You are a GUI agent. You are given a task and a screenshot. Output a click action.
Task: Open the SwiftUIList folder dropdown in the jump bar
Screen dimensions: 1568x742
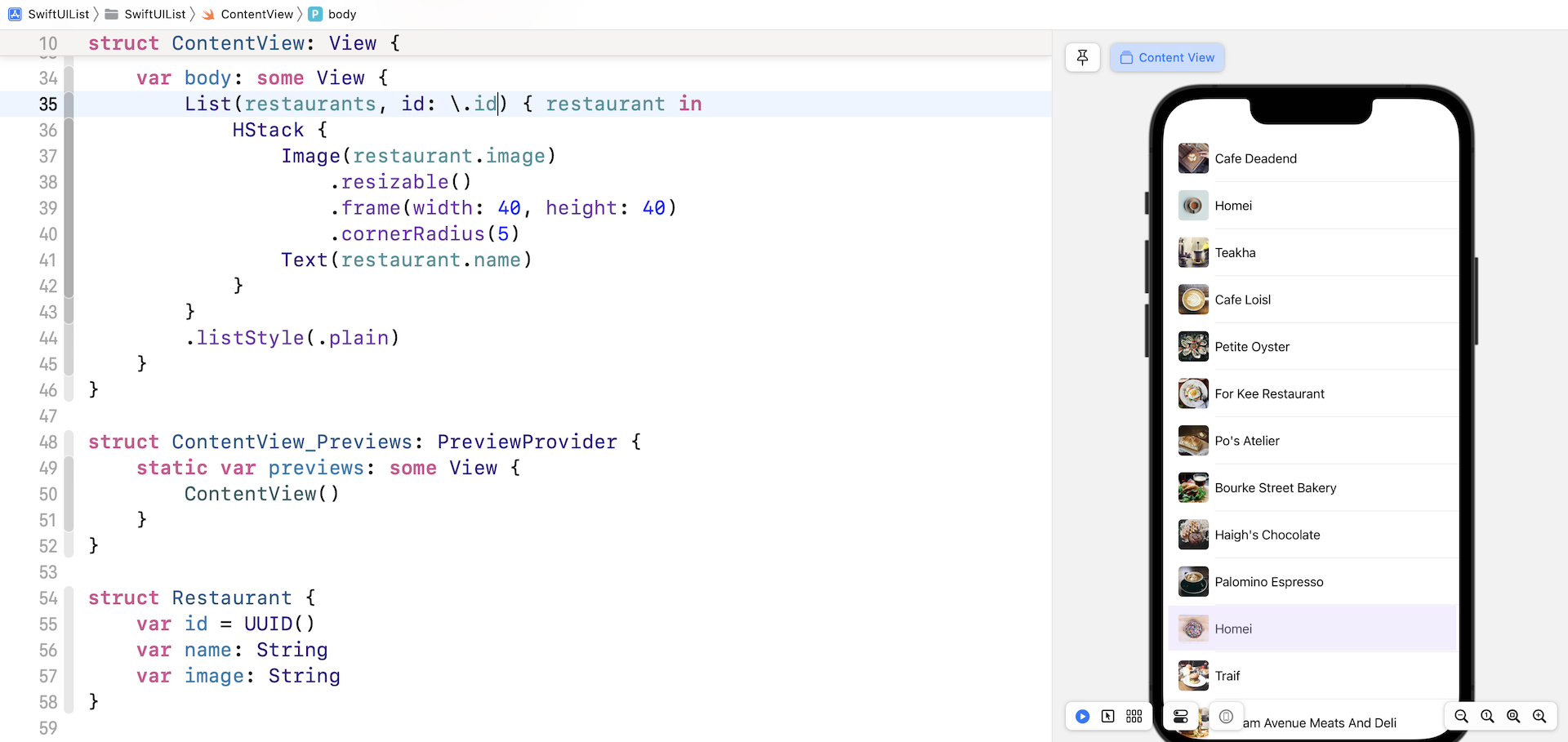click(154, 14)
